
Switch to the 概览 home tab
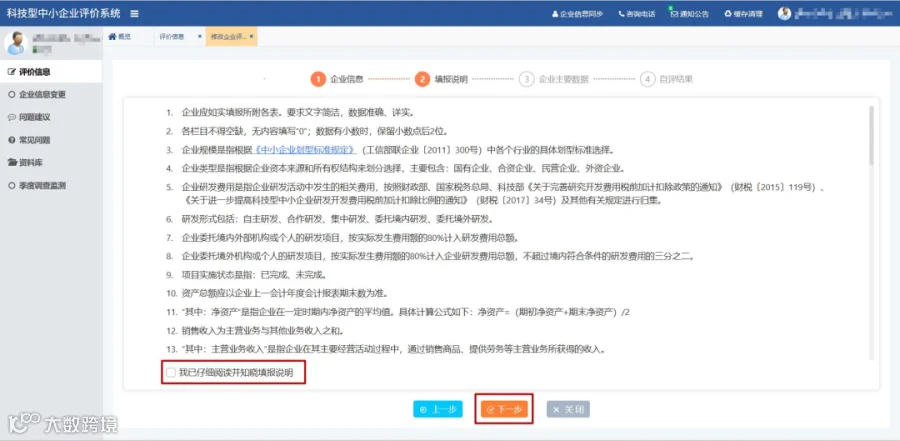pyautogui.click(x=119, y=36)
